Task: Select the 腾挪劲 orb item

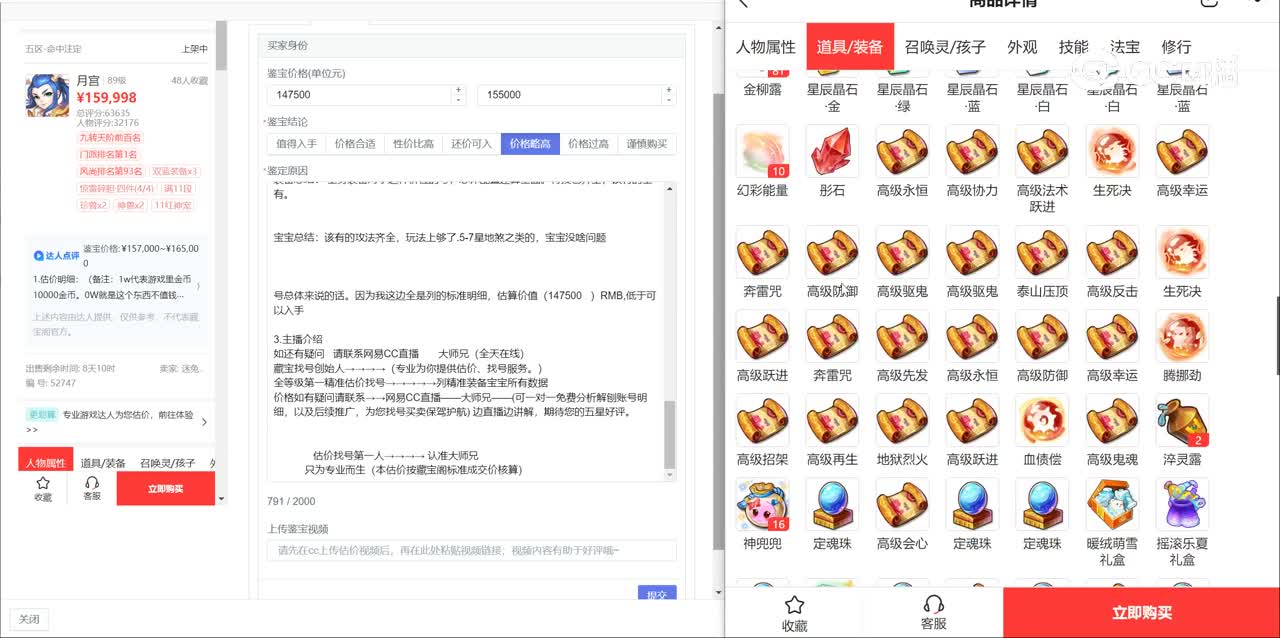Action: tap(1182, 336)
